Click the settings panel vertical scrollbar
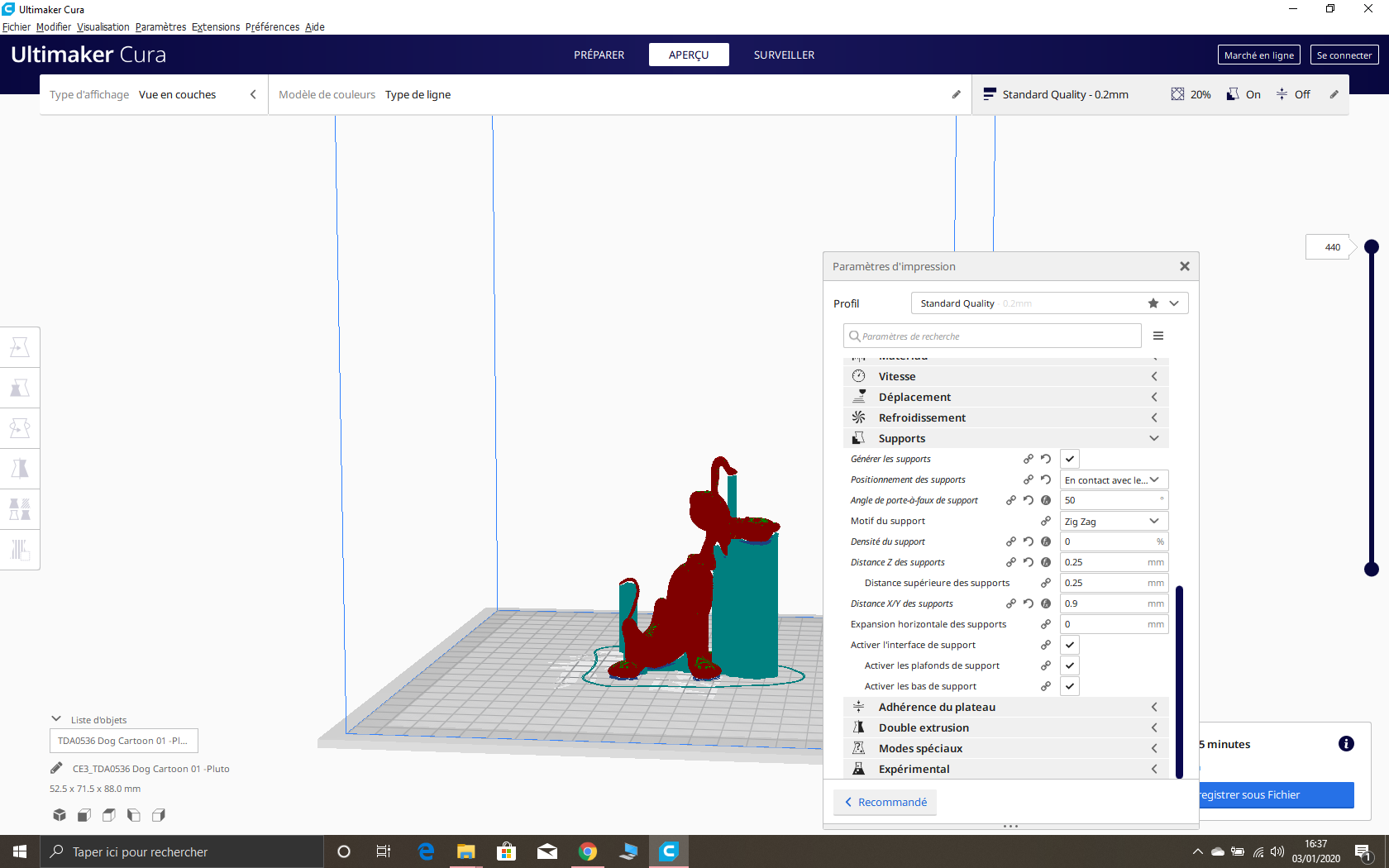Screen dimensions: 1389x868 pos(1179,682)
